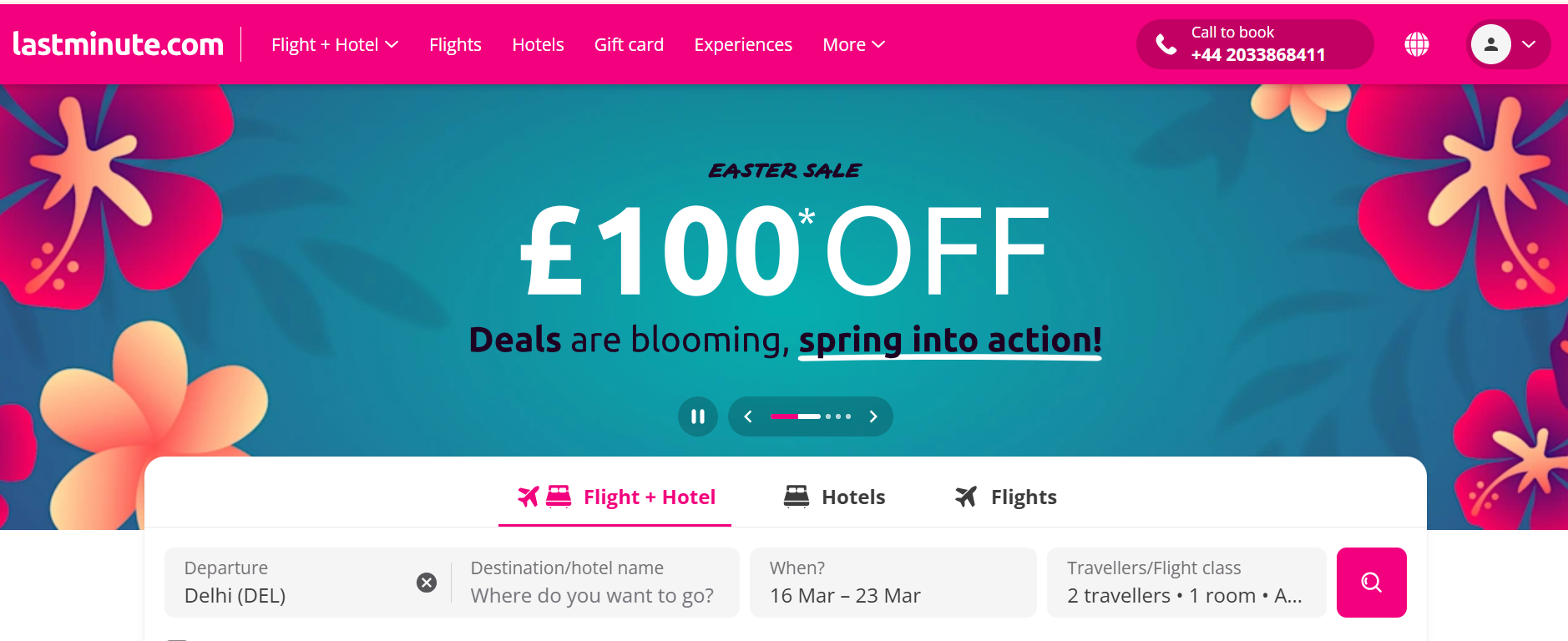Image resolution: width=1568 pixels, height=641 pixels.
Task: Click the magenta search magnifier button
Action: pos(1371,583)
